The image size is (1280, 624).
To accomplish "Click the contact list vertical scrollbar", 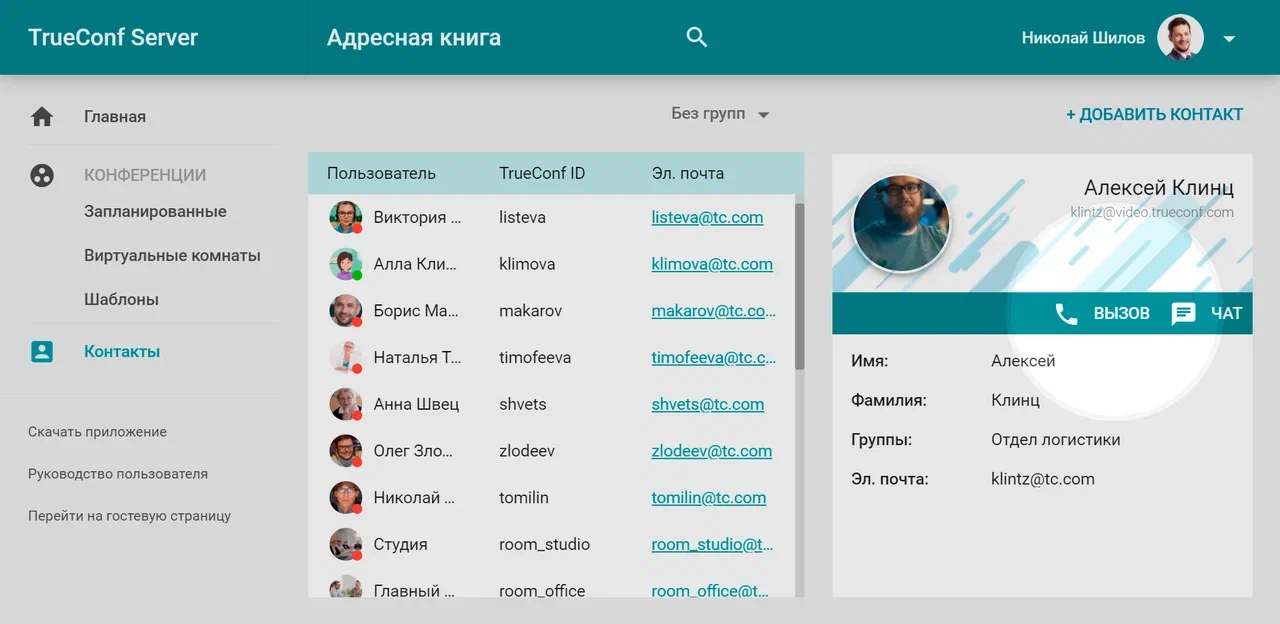I will coord(799,286).
